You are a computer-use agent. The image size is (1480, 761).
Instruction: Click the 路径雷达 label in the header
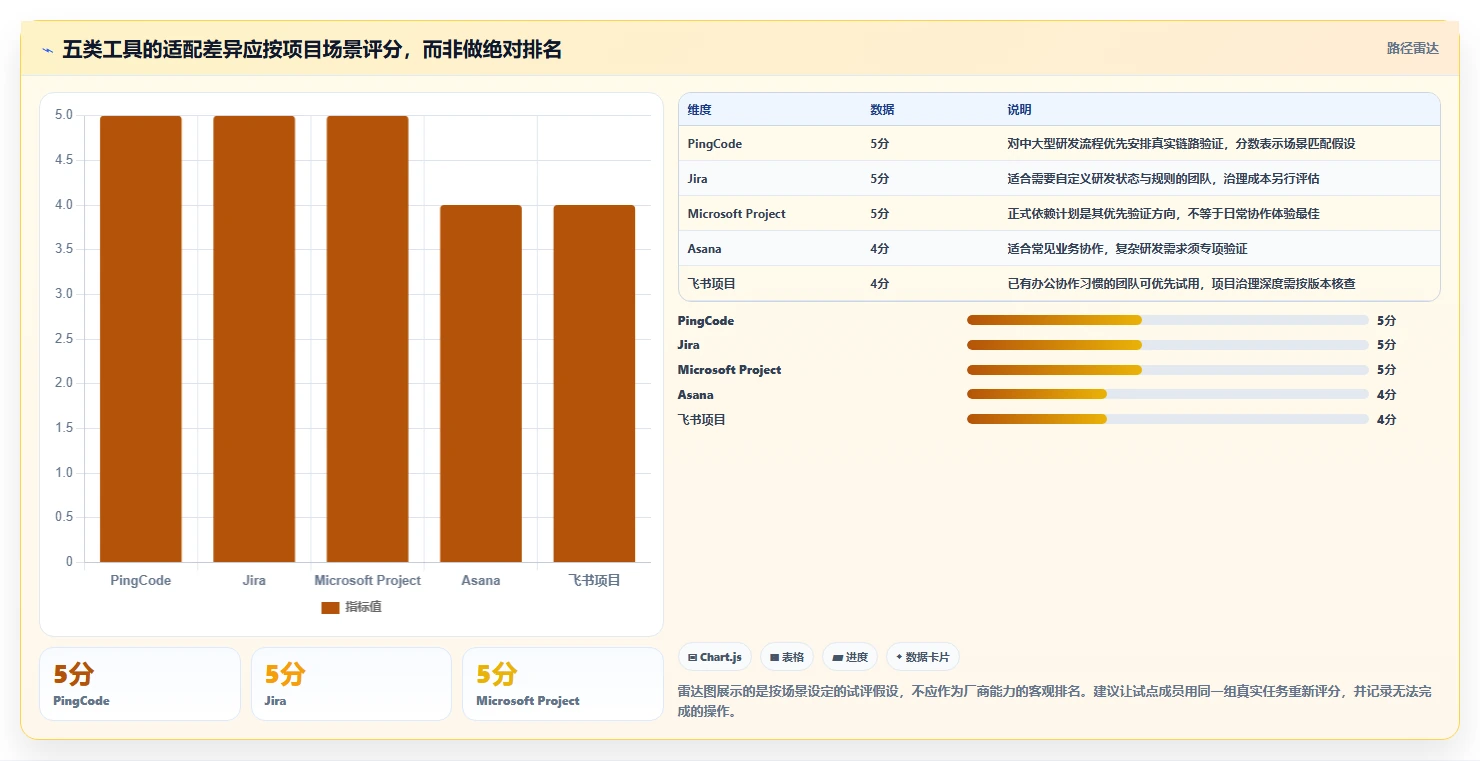(1412, 48)
